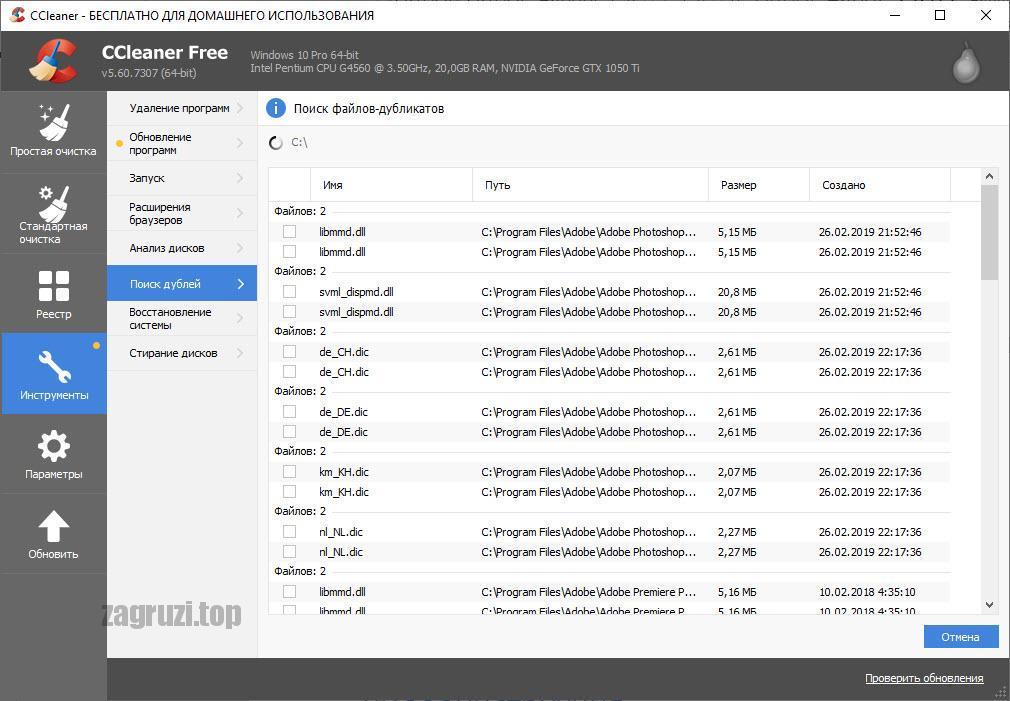Click the first km_KH.dic file name
This screenshot has width=1010, height=701.
click(344, 472)
